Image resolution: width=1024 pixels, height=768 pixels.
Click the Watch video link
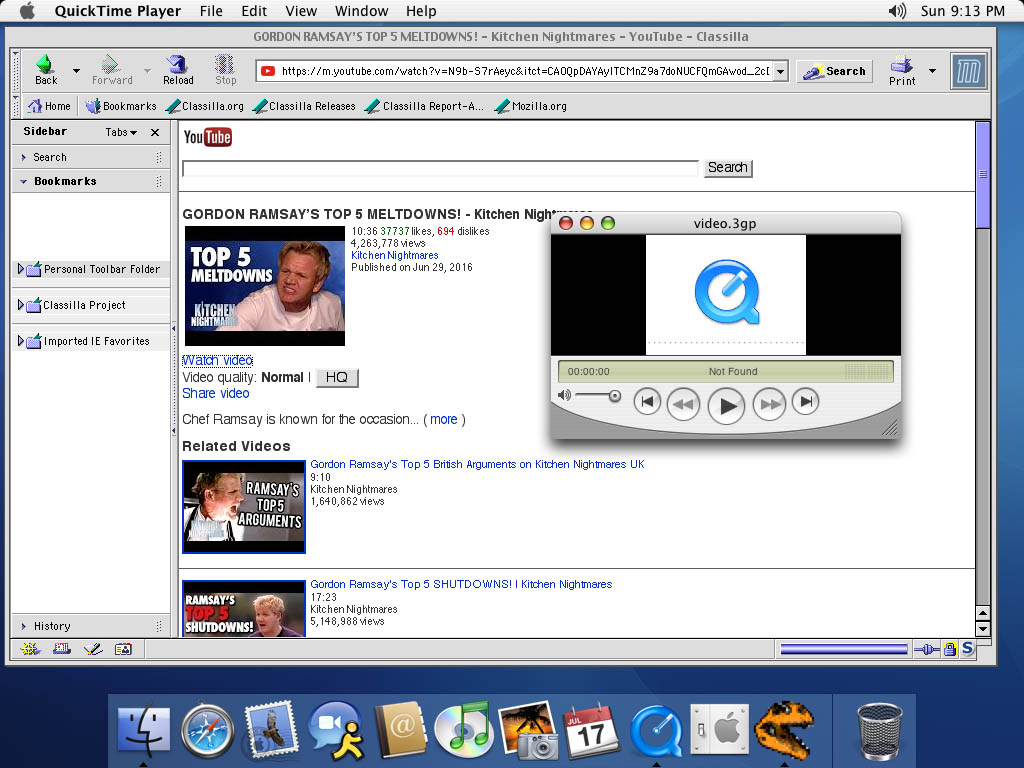(217, 360)
